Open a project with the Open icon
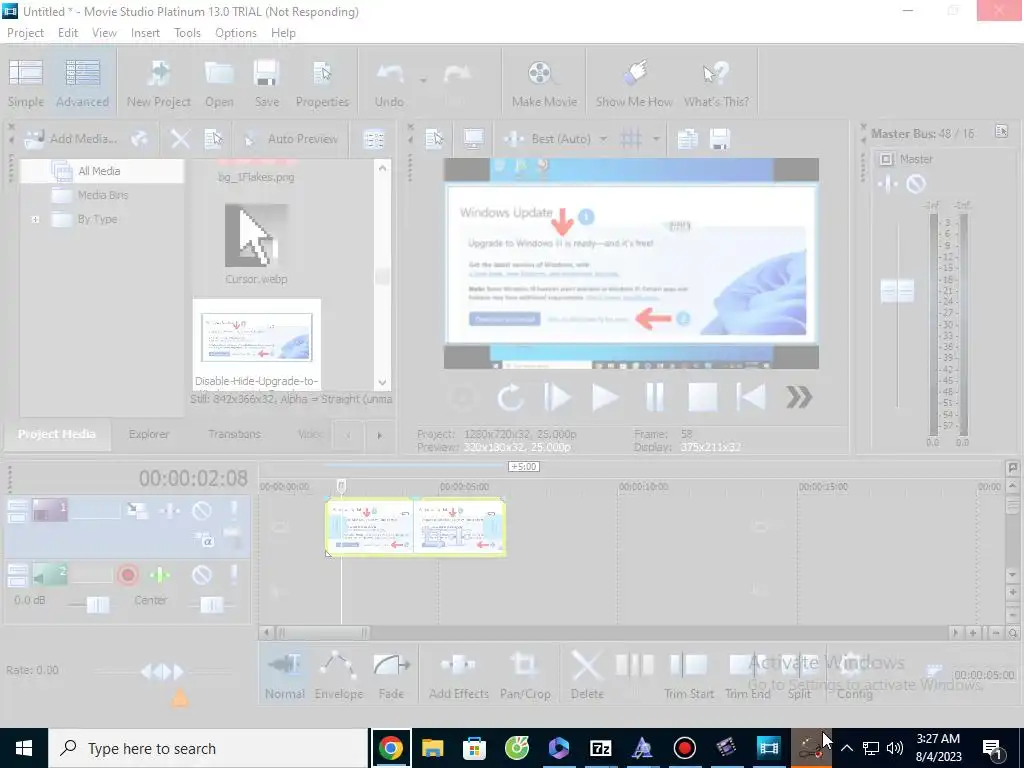This screenshot has width=1024, height=768. [219, 83]
